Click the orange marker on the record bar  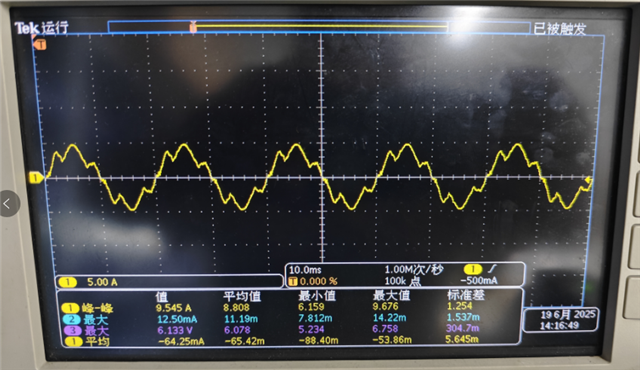coord(193,27)
